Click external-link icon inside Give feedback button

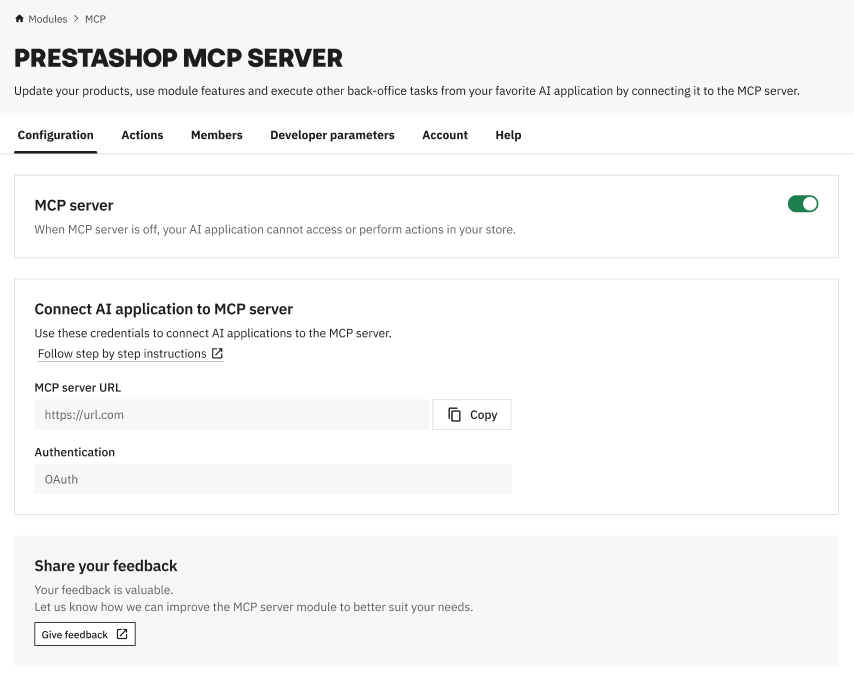pyautogui.click(x=122, y=634)
